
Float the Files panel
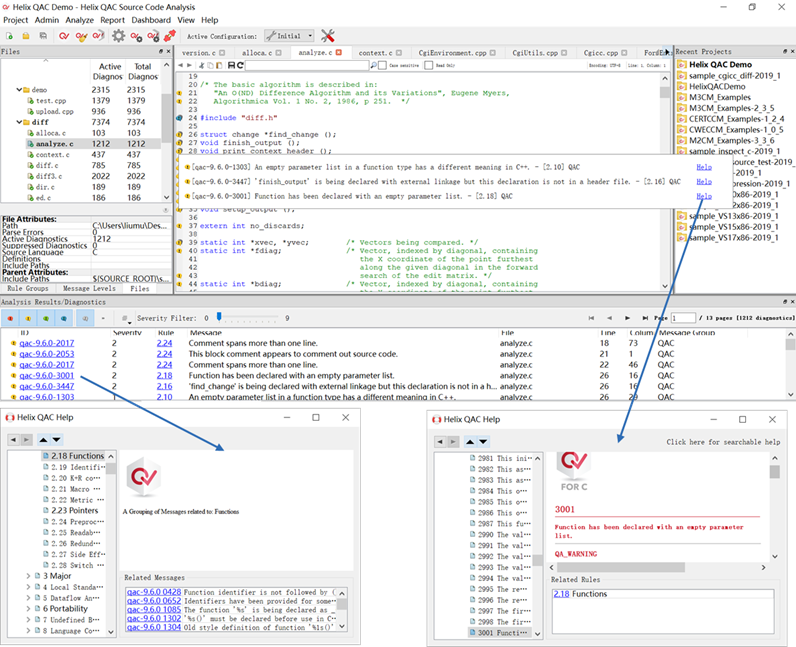click(161, 51)
